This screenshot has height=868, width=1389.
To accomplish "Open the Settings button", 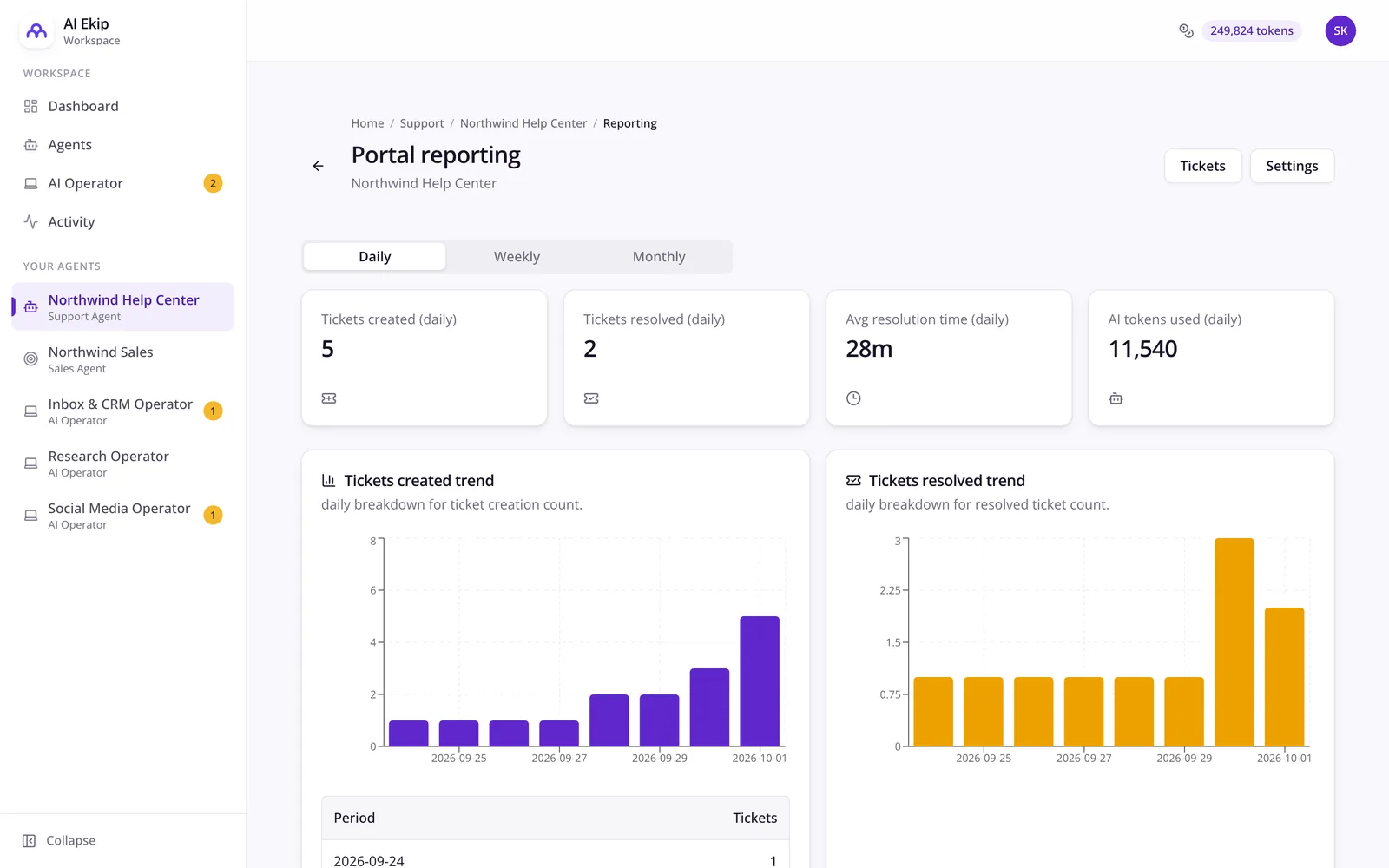I will (x=1292, y=166).
